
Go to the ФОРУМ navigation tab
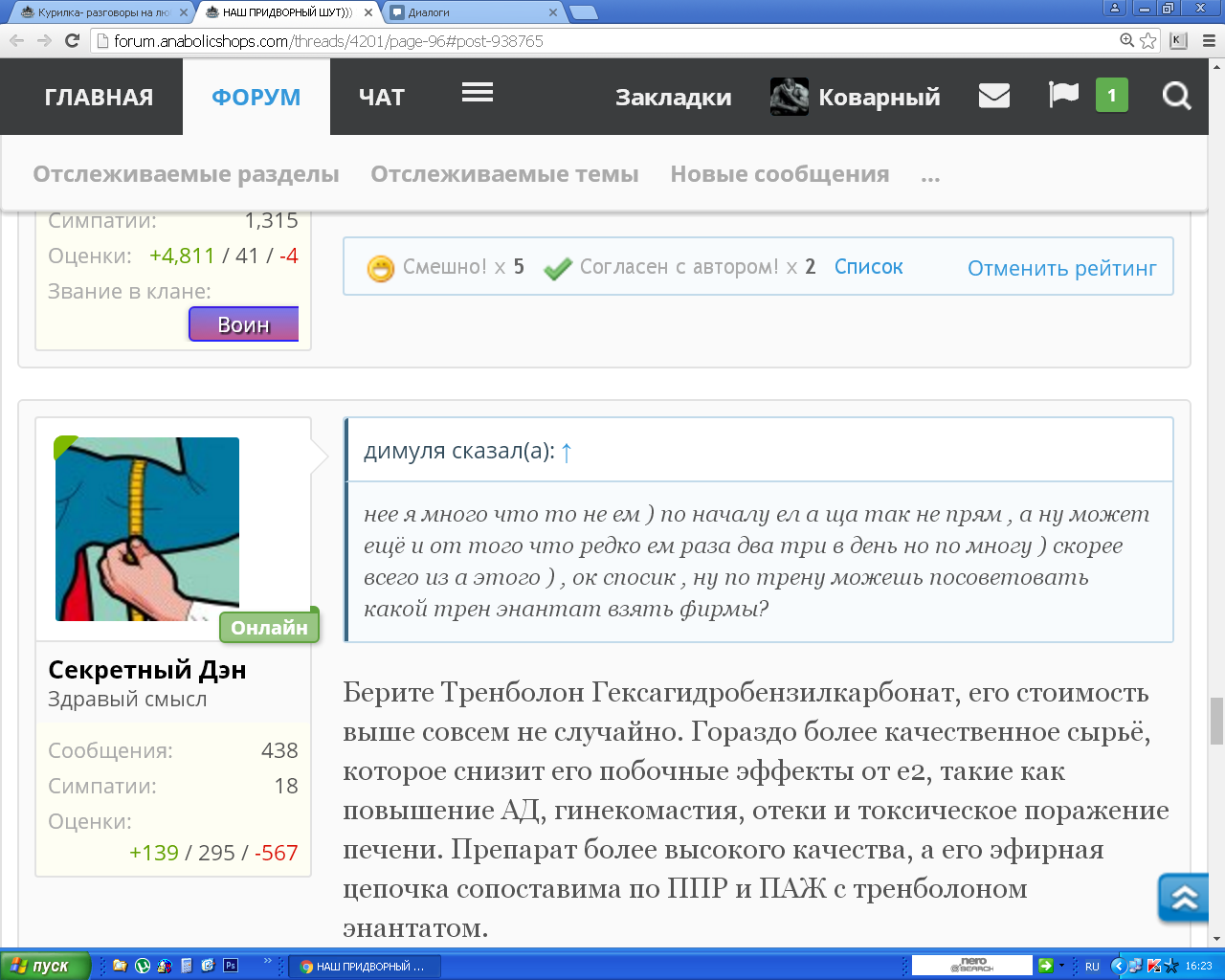tap(256, 97)
